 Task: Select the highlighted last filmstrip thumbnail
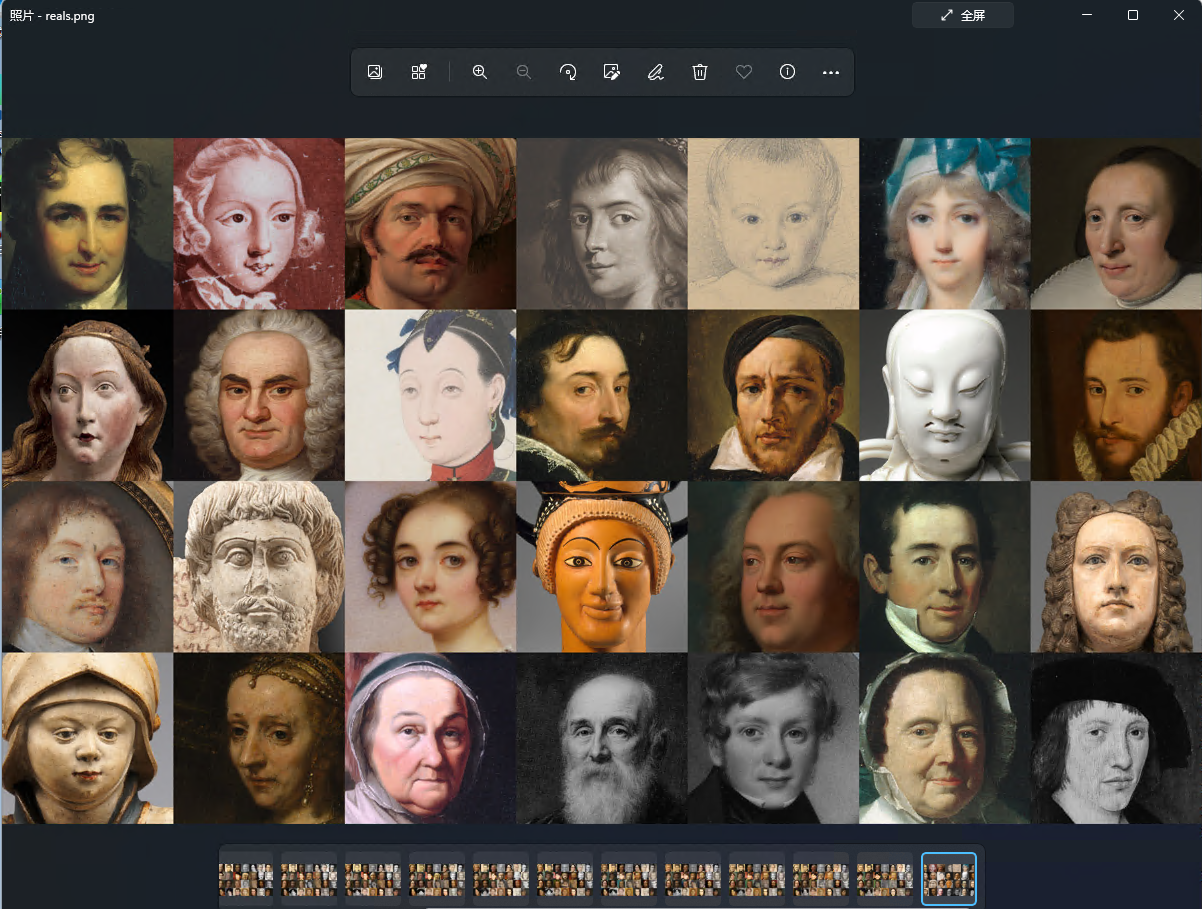pyautogui.click(x=949, y=879)
